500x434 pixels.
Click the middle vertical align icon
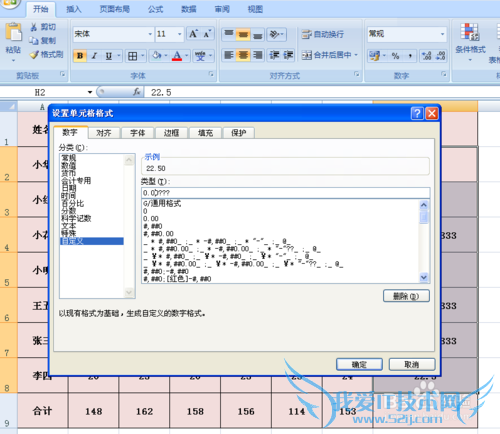243,34
